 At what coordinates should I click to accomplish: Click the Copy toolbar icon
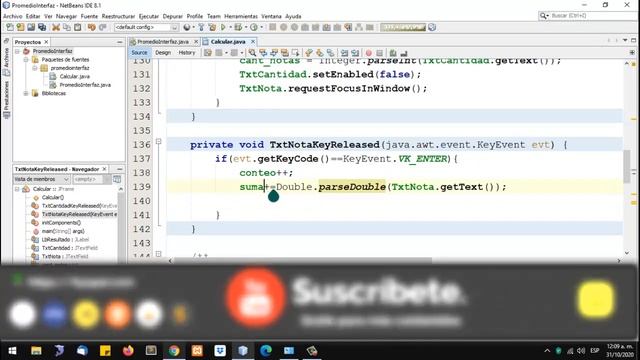pyautogui.click(x=67, y=27)
